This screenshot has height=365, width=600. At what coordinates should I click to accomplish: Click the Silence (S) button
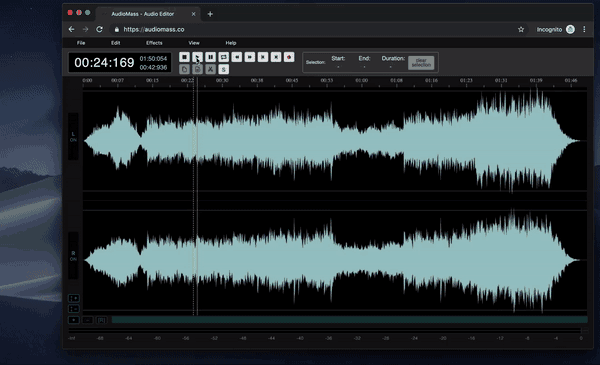(223, 69)
